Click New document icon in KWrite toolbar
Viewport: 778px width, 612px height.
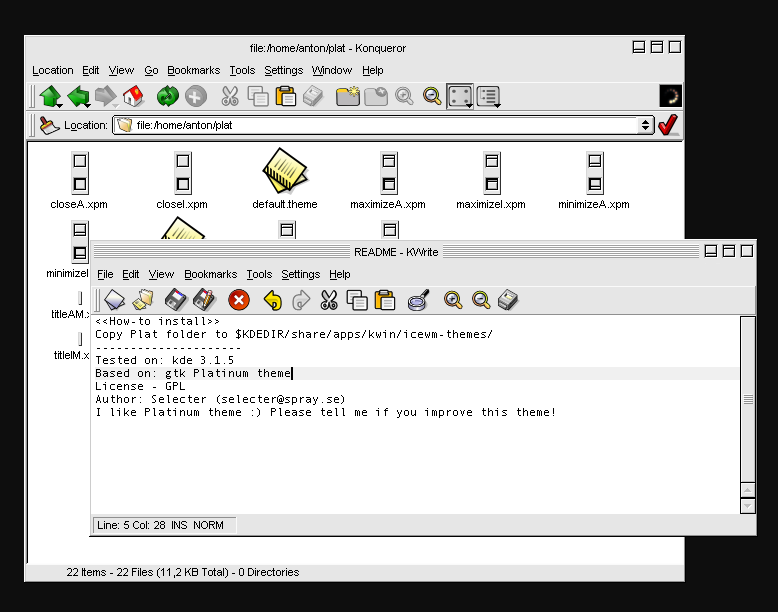(x=115, y=300)
